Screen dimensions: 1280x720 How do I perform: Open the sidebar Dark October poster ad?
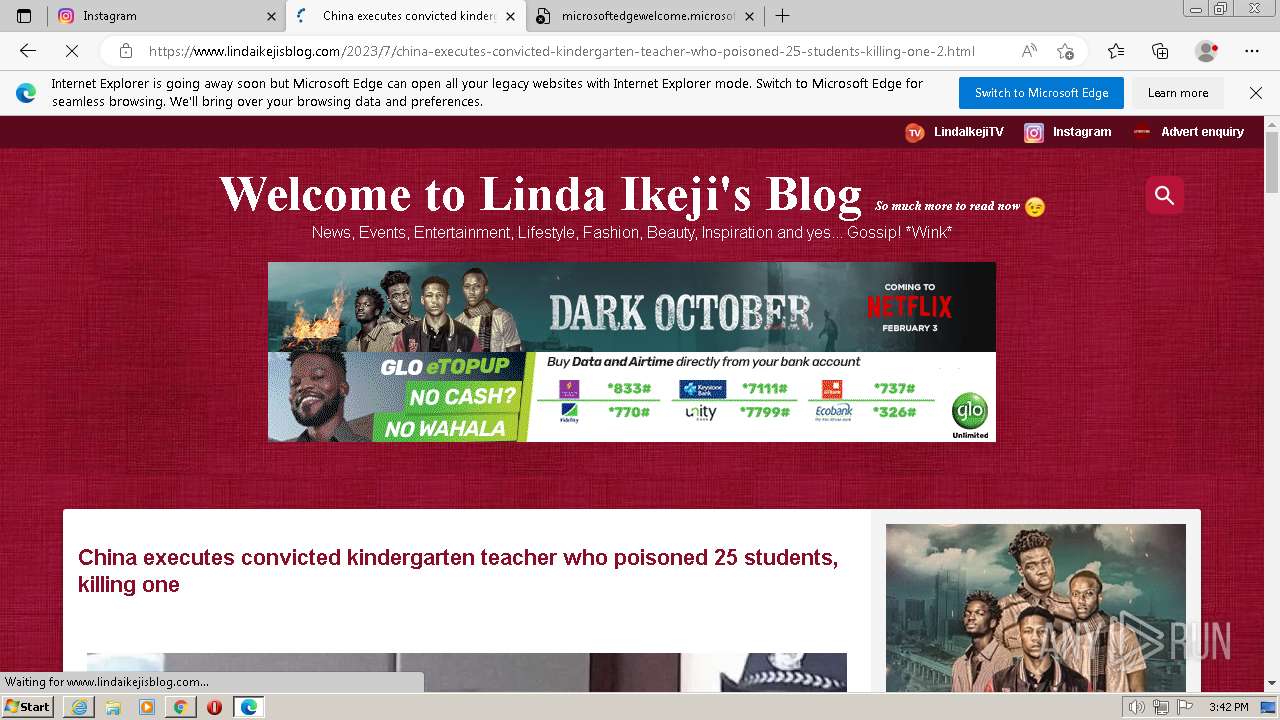[x=1036, y=608]
